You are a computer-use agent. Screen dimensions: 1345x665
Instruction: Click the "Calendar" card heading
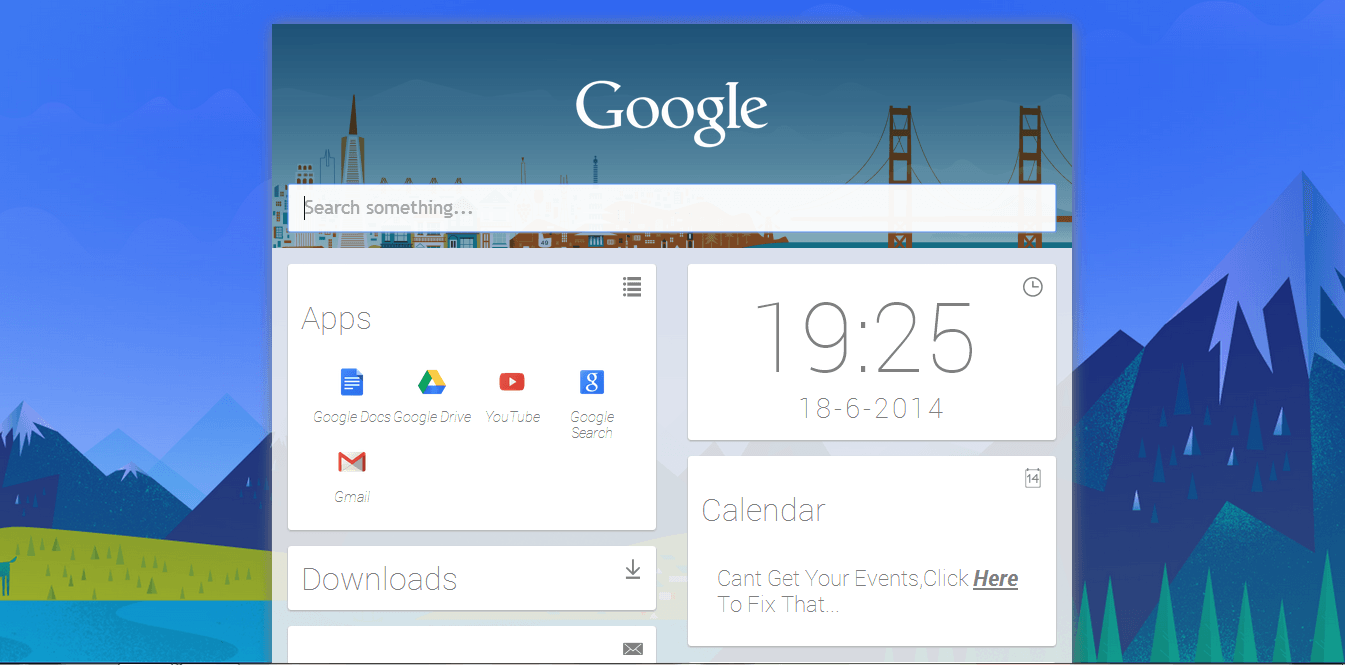763,510
